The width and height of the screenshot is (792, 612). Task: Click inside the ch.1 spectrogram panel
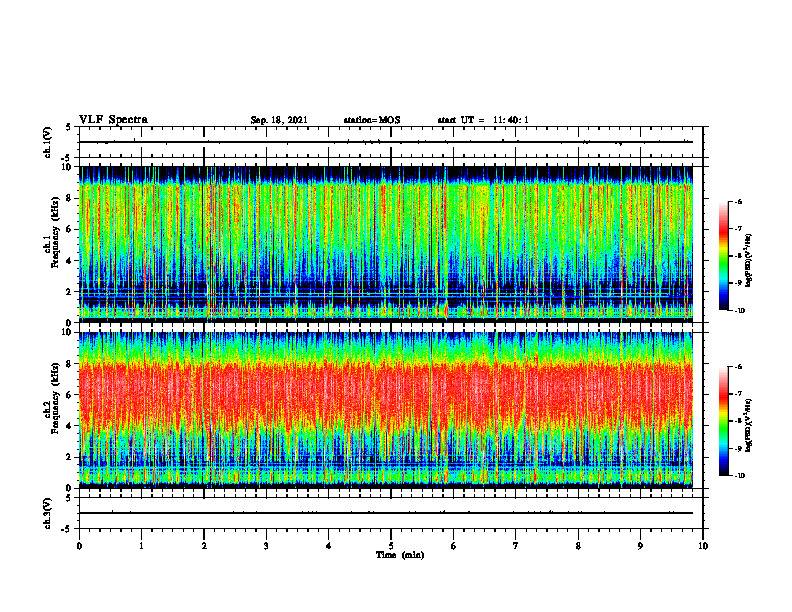tap(386, 244)
